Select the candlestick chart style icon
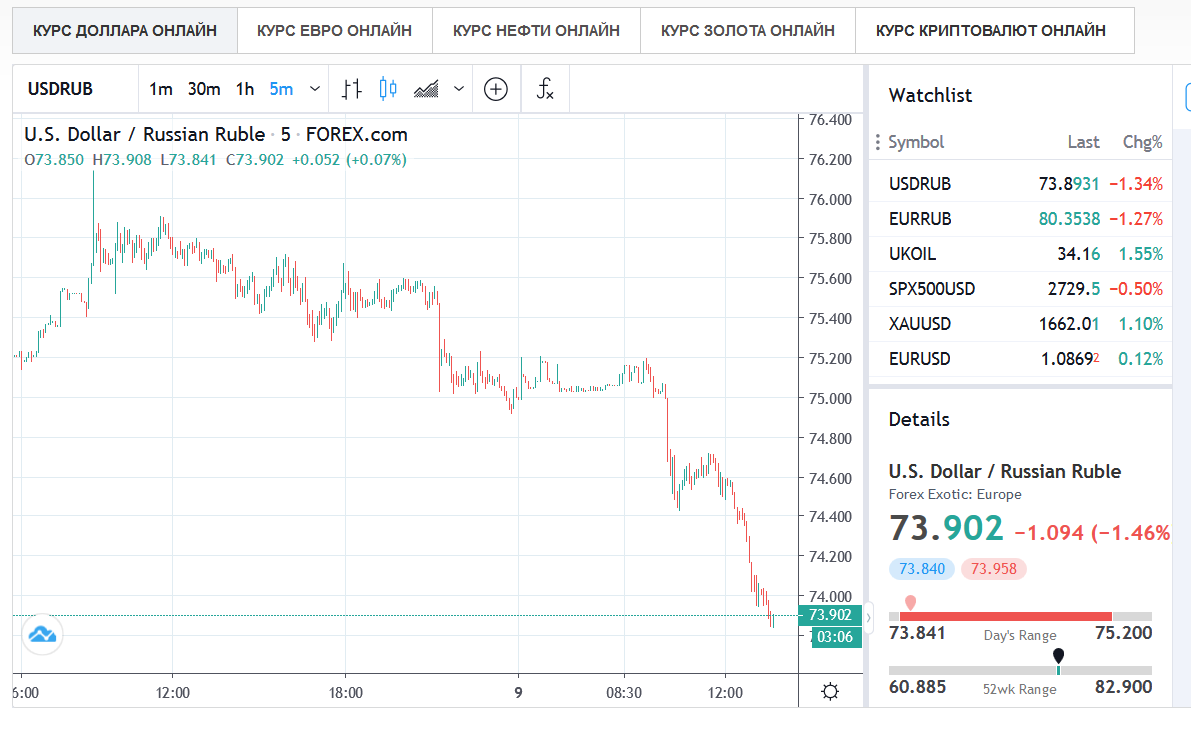This screenshot has width=1191, height=732. [387, 89]
